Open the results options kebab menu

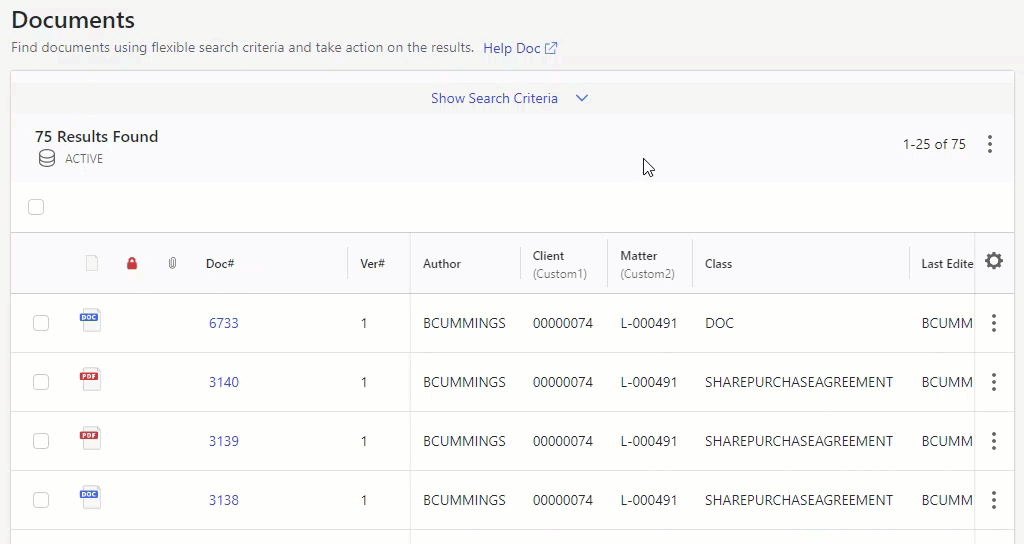click(x=989, y=144)
